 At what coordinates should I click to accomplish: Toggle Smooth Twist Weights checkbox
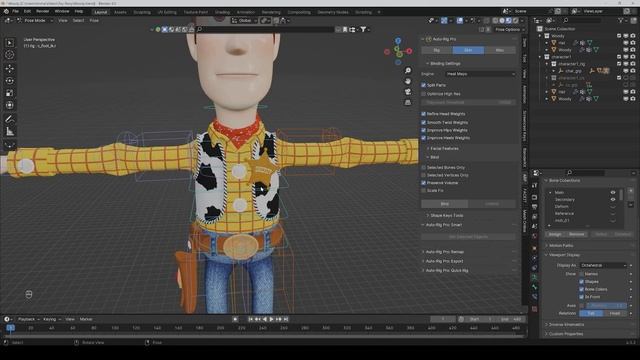tap(424, 122)
